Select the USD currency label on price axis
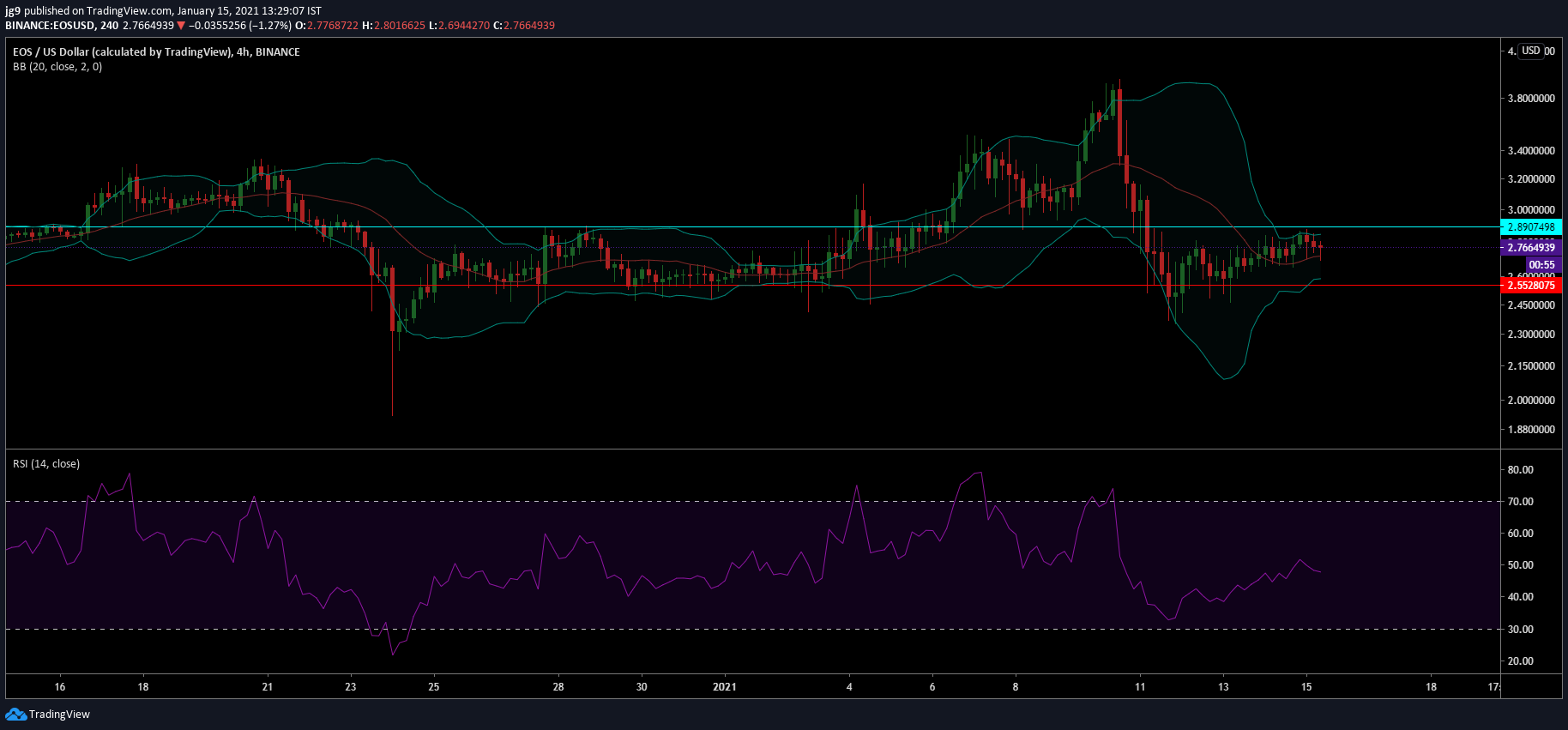The width and height of the screenshot is (1568, 730). 1531,51
